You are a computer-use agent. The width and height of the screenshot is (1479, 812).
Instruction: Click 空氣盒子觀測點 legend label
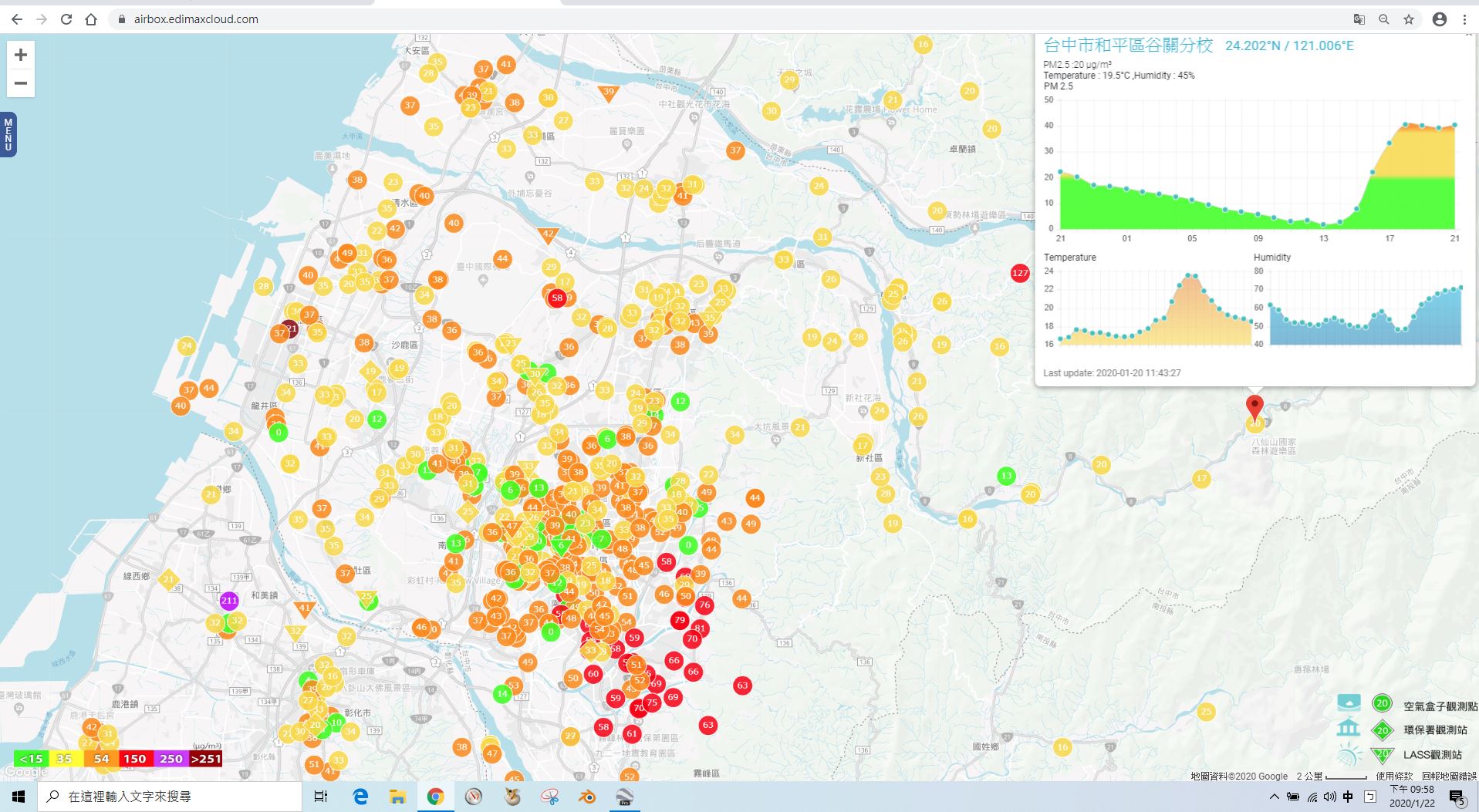click(1440, 706)
